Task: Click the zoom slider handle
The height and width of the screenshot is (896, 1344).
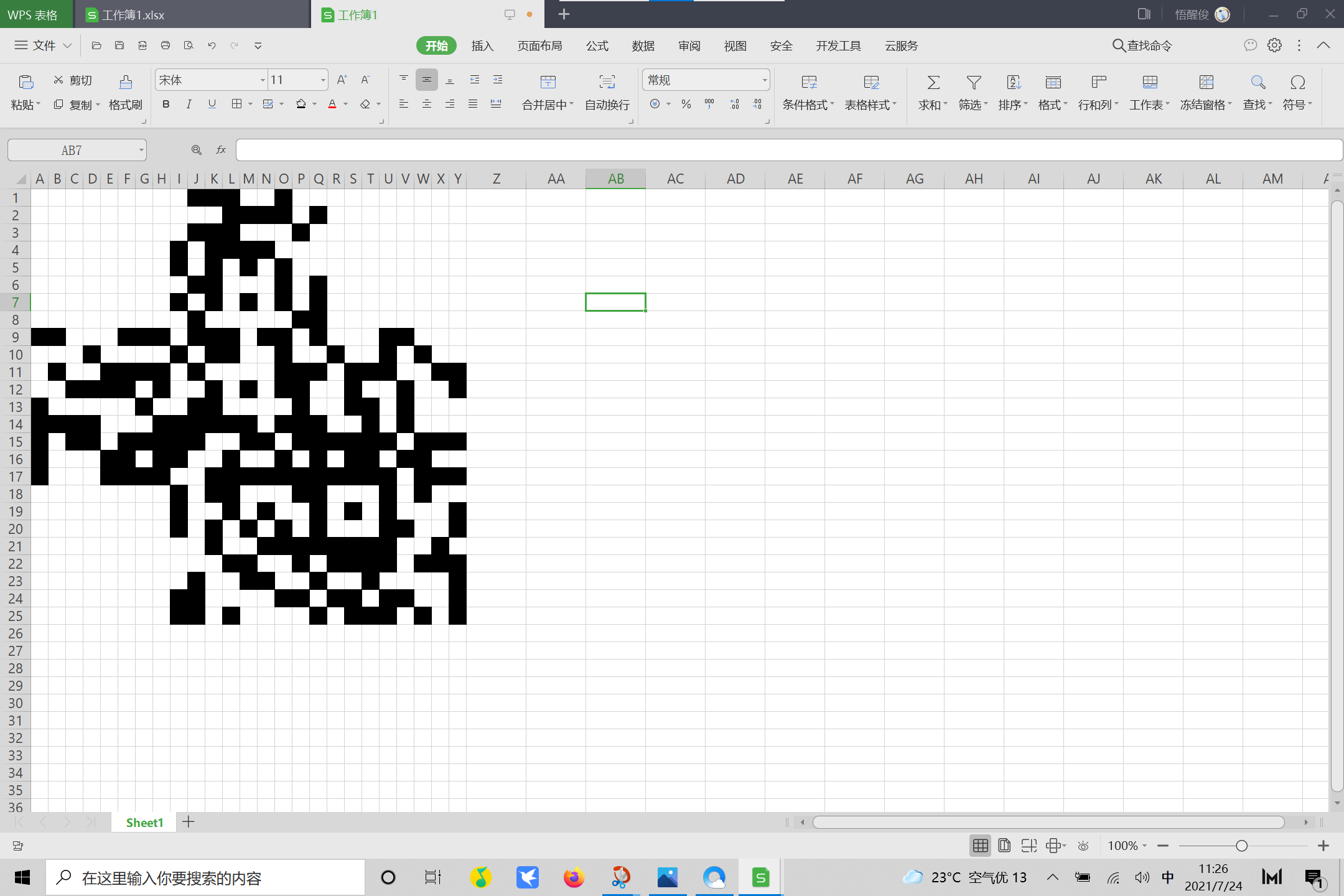Action: click(x=1241, y=846)
